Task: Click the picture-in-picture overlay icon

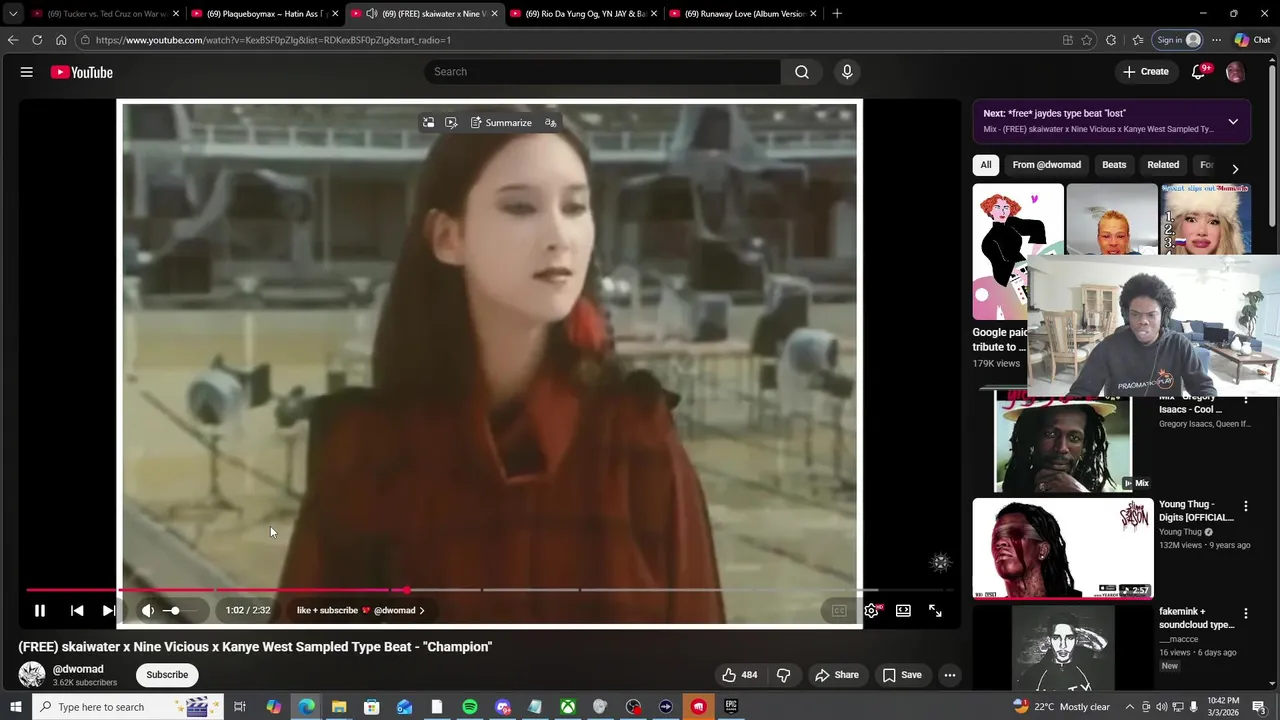Action: tap(428, 123)
